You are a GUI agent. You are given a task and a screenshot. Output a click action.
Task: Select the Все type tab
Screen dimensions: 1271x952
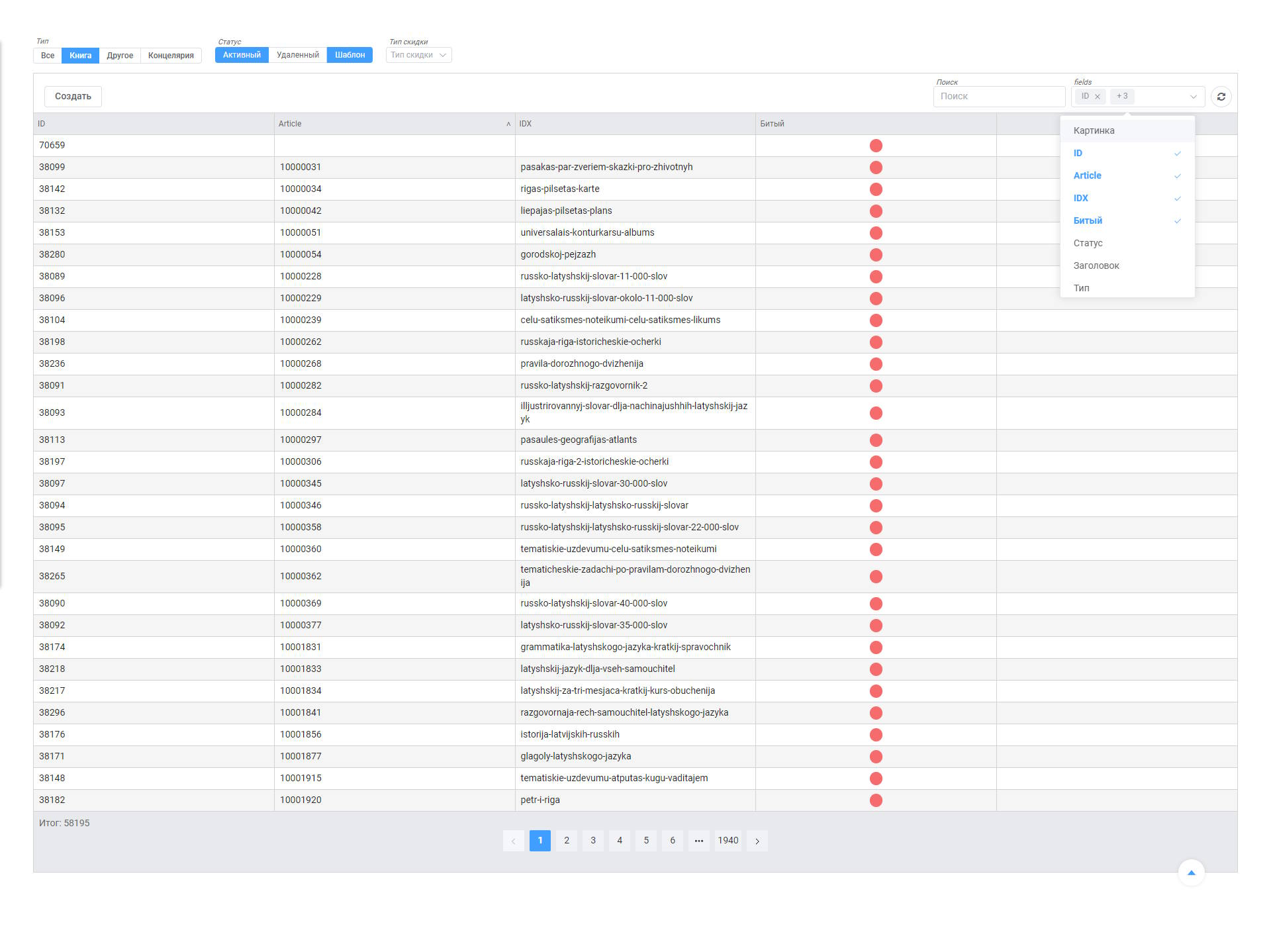46,56
